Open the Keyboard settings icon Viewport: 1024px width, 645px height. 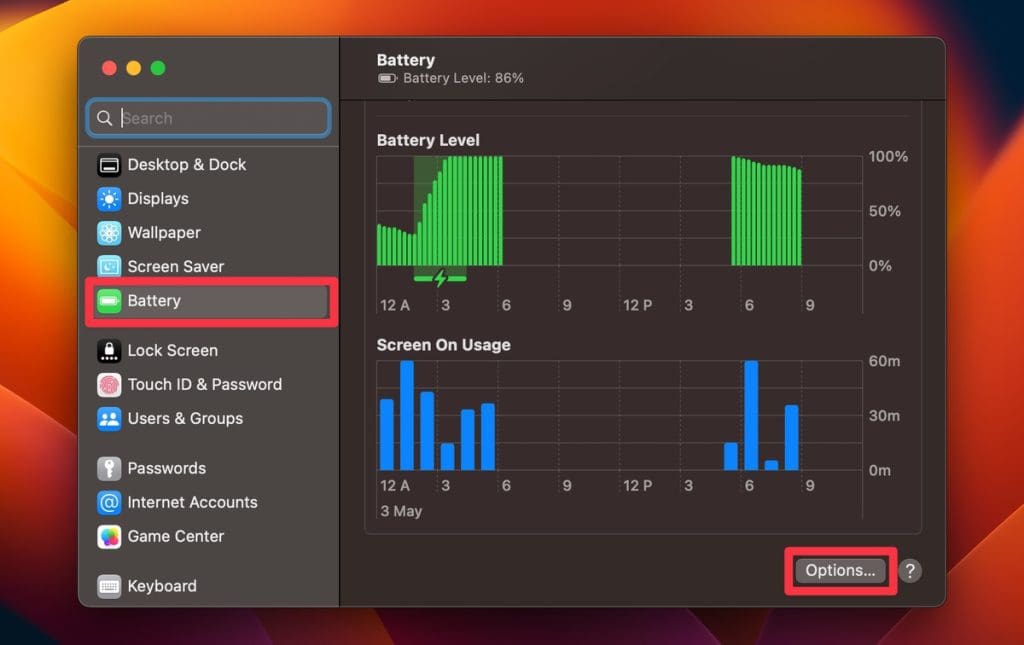[x=109, y=586]
